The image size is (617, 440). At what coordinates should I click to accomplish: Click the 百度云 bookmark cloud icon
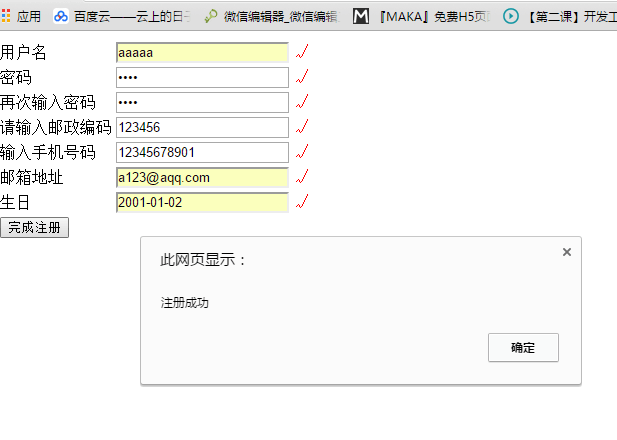coord(62,16)
